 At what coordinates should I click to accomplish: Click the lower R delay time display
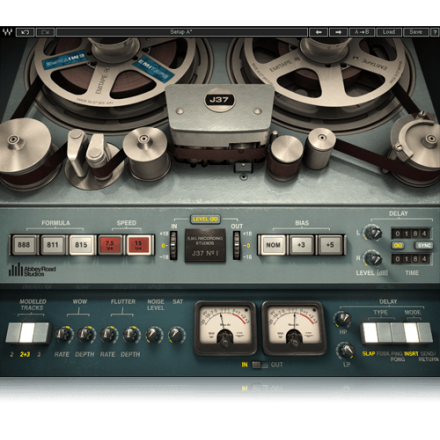point(411,259)
